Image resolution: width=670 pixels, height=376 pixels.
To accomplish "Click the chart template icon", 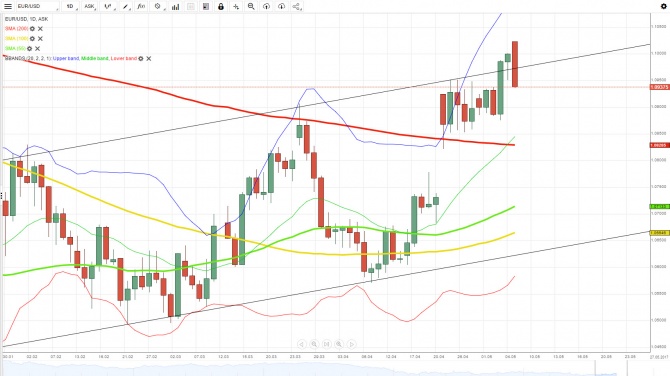I will point(206,6).
